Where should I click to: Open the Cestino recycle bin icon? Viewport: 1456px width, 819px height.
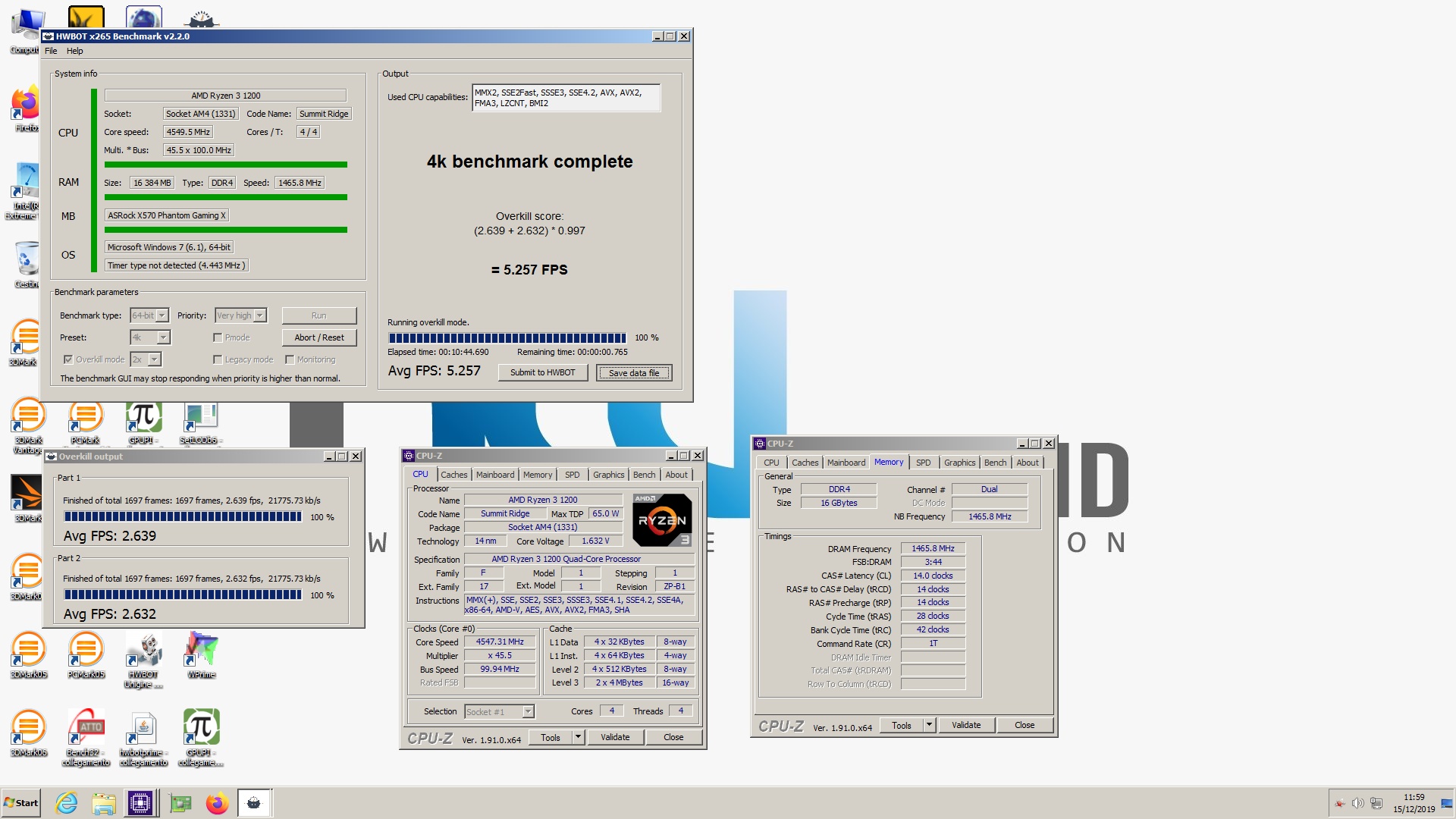(x=27, y=265)
